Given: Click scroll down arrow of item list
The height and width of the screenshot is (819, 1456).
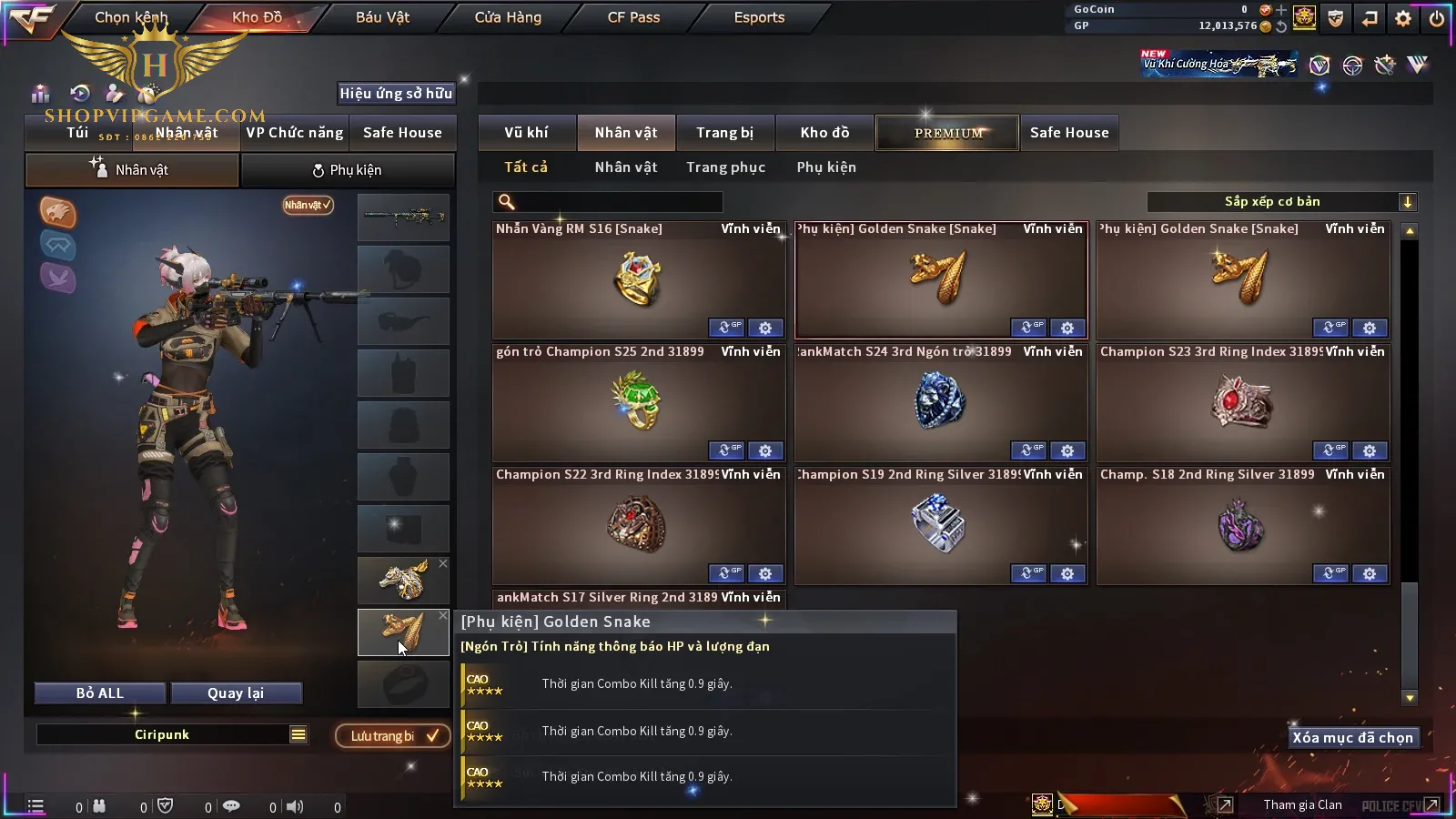Looking at the screenshot, I should point(1410,698).
